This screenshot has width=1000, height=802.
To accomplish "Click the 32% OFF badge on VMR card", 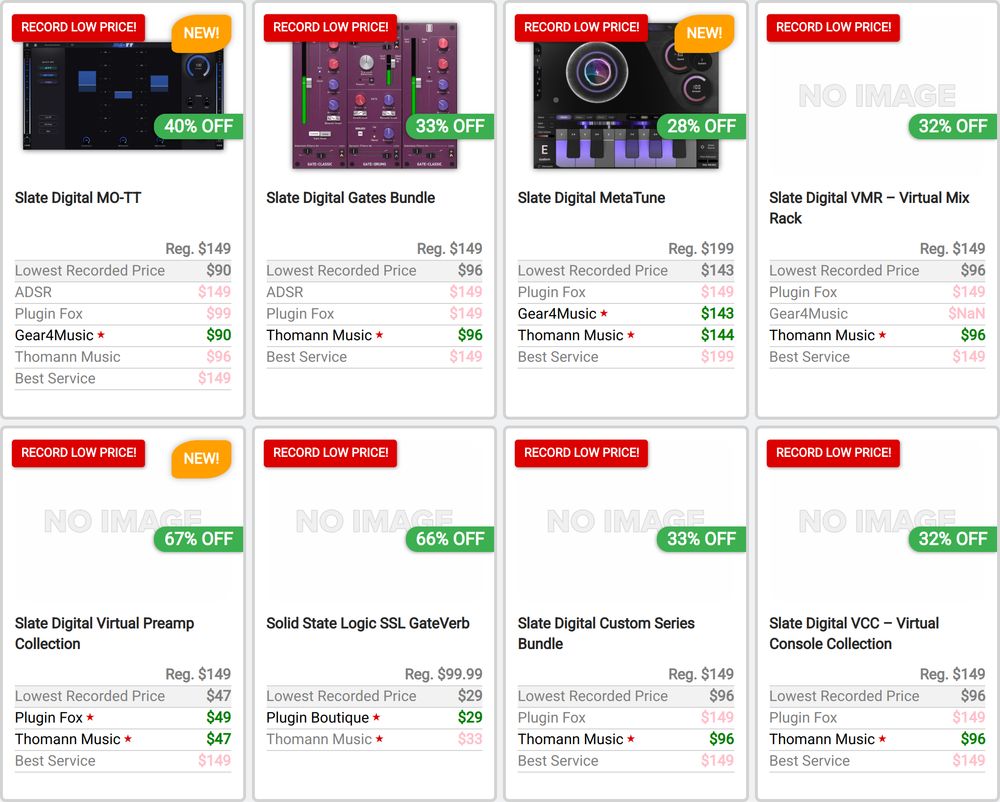I will 952,126.
